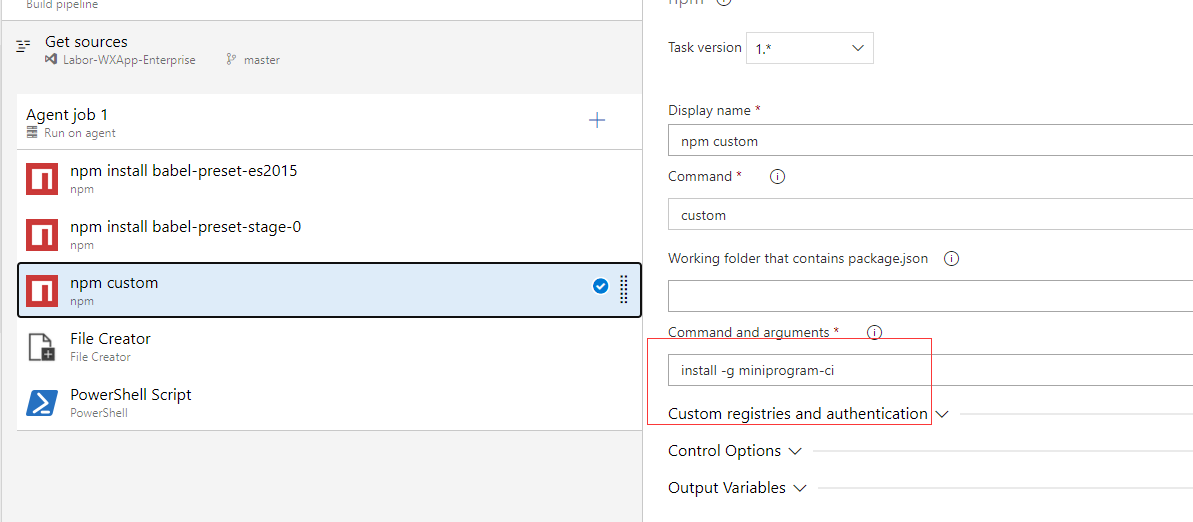Click the Get sources list icon
This screenshot has height=522, width=1193.
24,46
